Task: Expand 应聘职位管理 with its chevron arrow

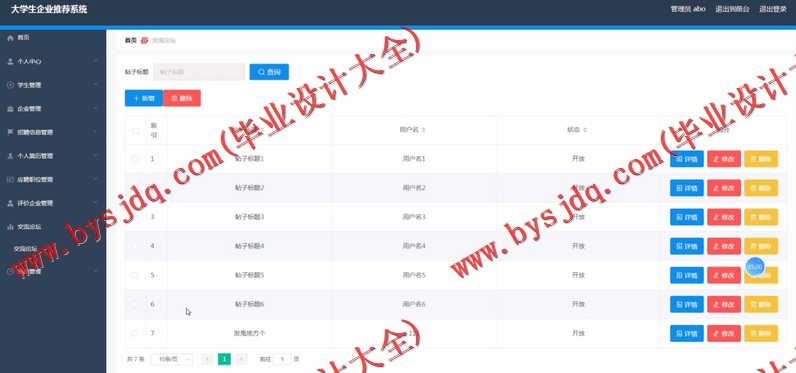Action: pyautogui.click(x=95, y=180)
